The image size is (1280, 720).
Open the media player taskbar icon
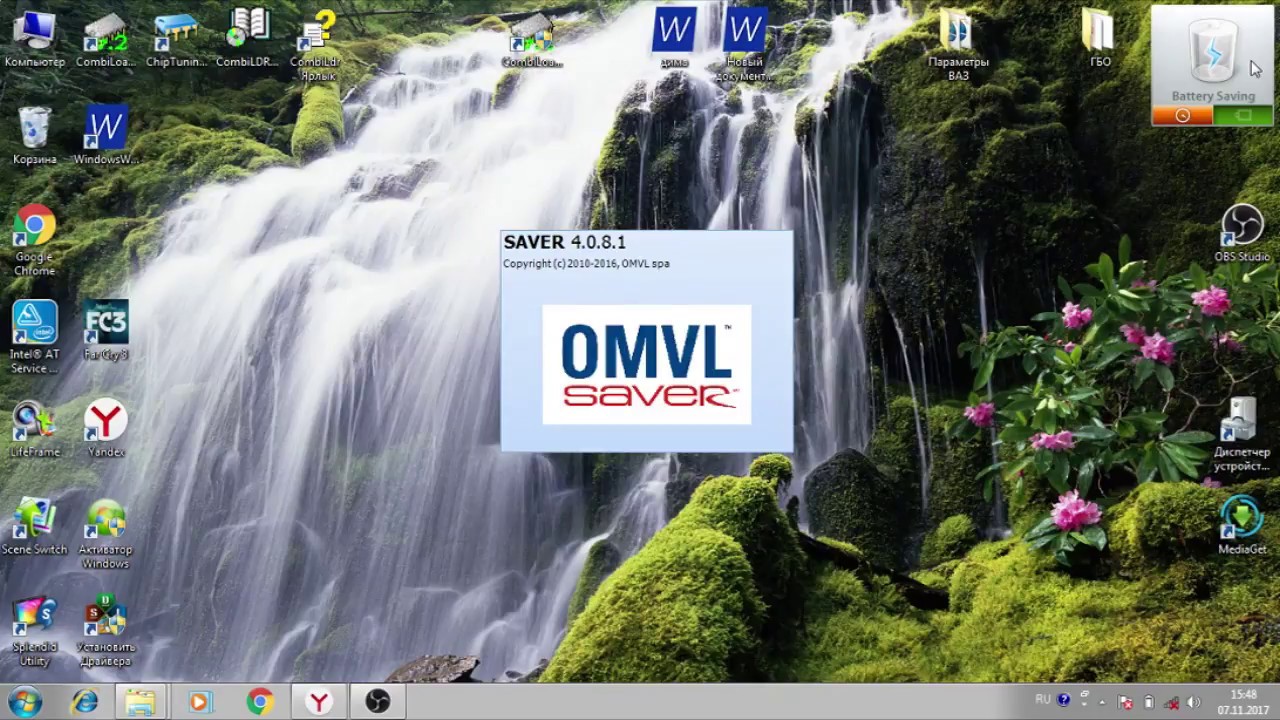coord(199,702)
